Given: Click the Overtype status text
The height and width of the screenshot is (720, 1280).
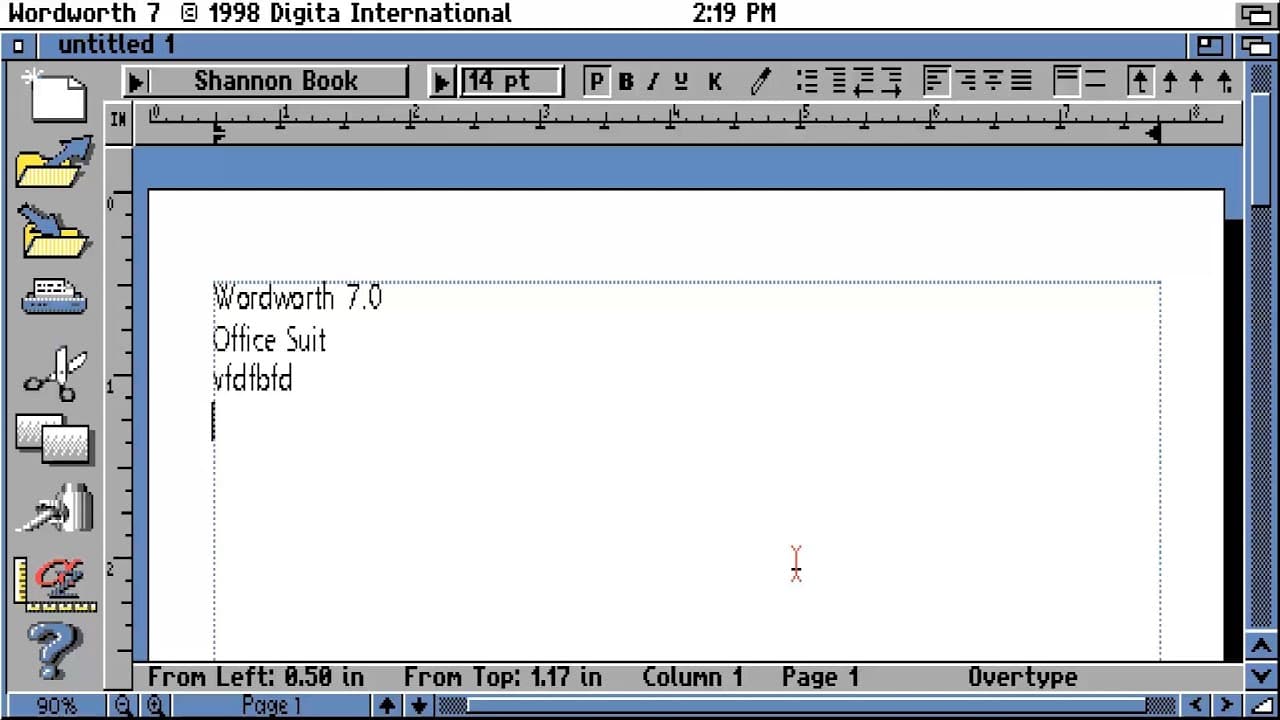Looking at the screenshot, I should [1022, 677].
